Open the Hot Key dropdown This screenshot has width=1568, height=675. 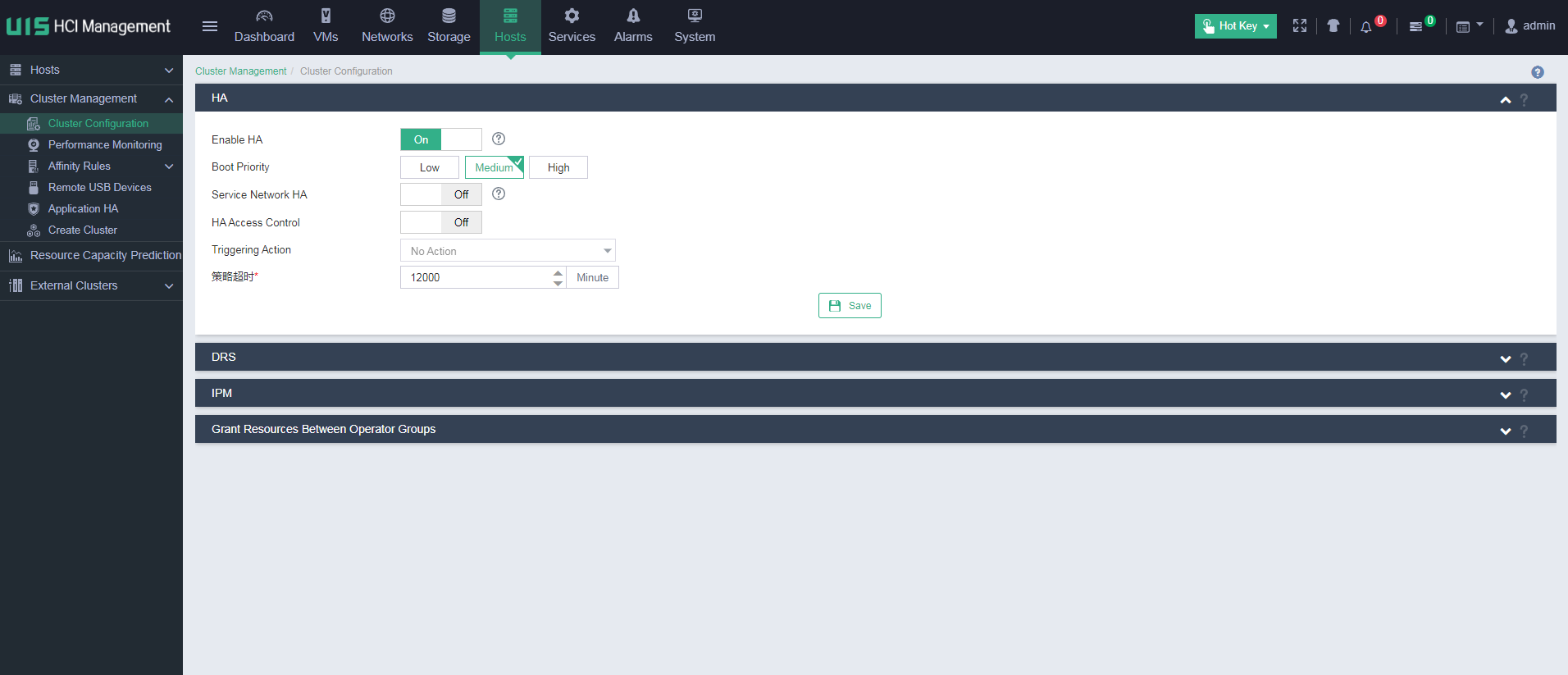(1236, 26)
